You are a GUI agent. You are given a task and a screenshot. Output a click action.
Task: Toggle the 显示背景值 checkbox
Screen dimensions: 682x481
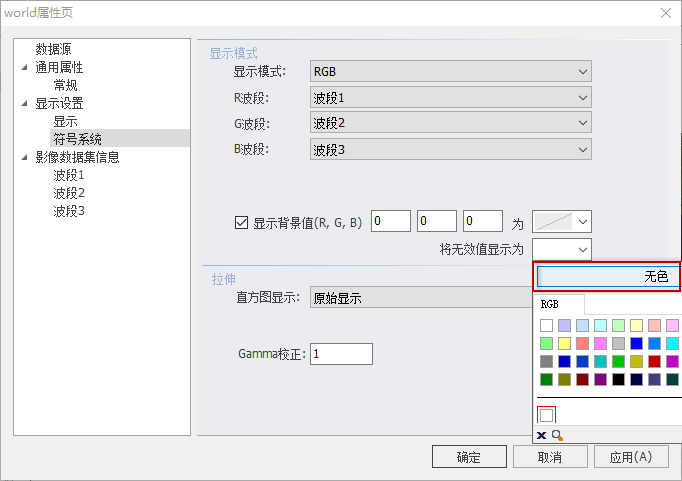point(240,222)
